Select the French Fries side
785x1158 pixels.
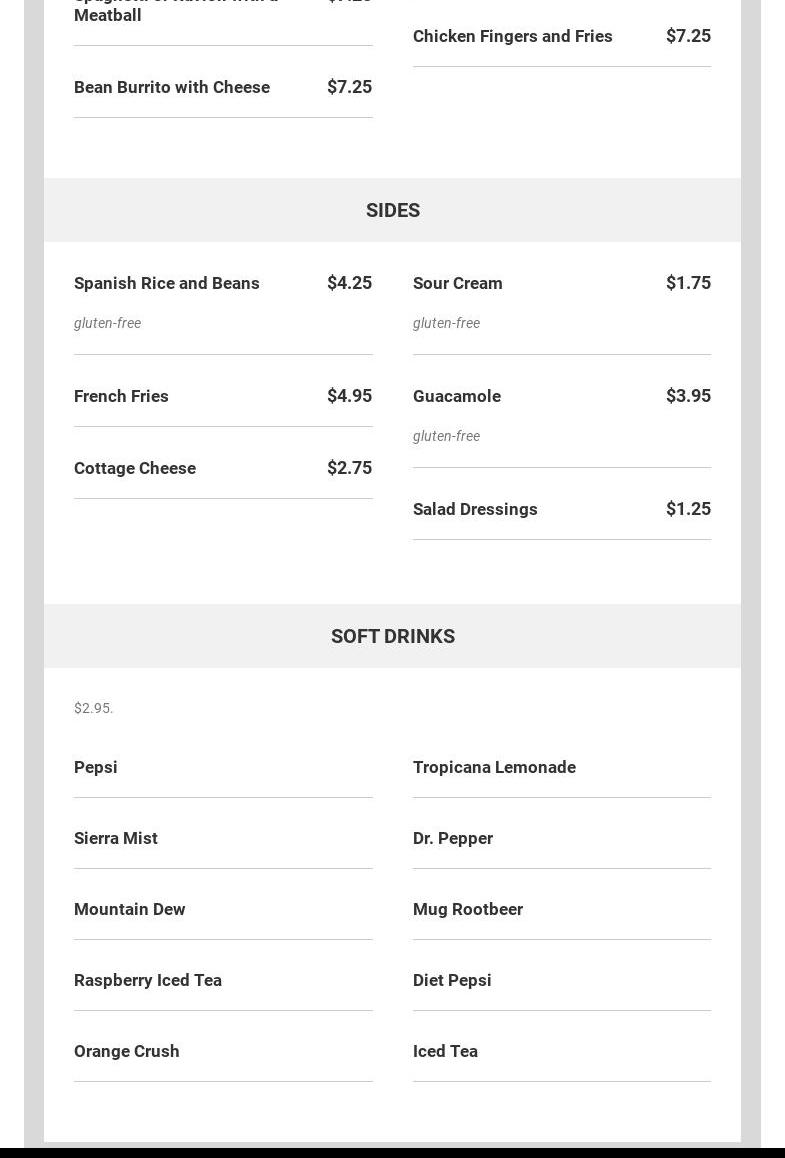(121, 396)
